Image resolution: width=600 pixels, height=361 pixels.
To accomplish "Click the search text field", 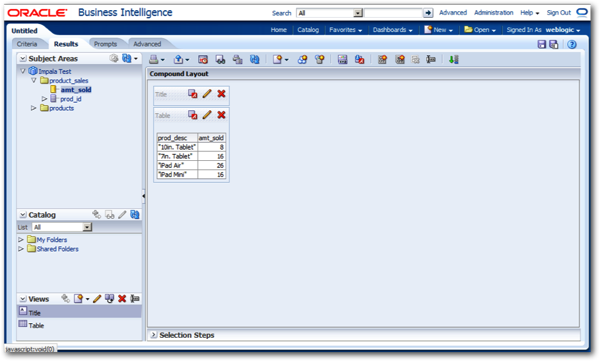I will point(393,13).
